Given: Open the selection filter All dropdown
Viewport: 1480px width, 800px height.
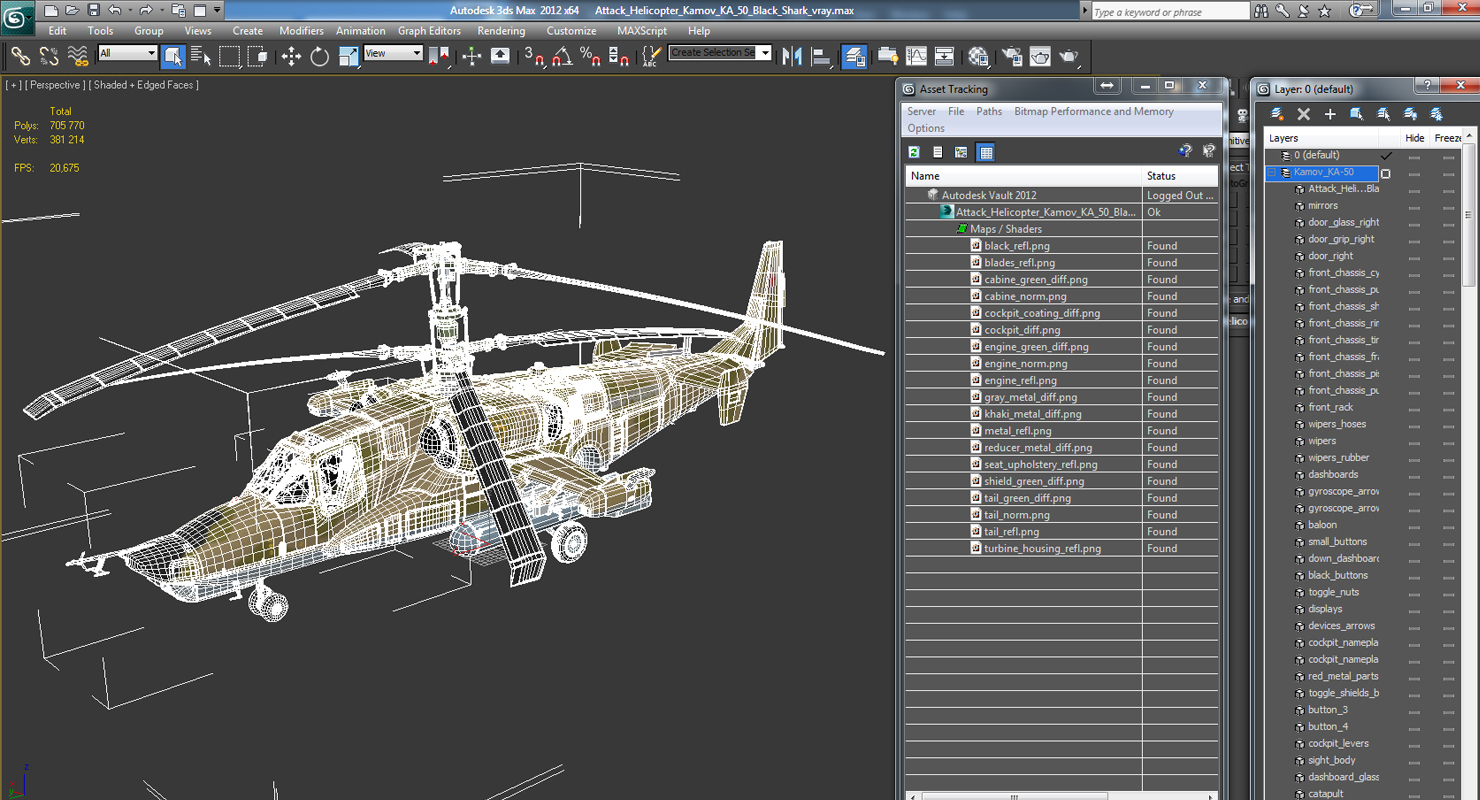Looking at the screenshot, I should (x=128, y=53).
